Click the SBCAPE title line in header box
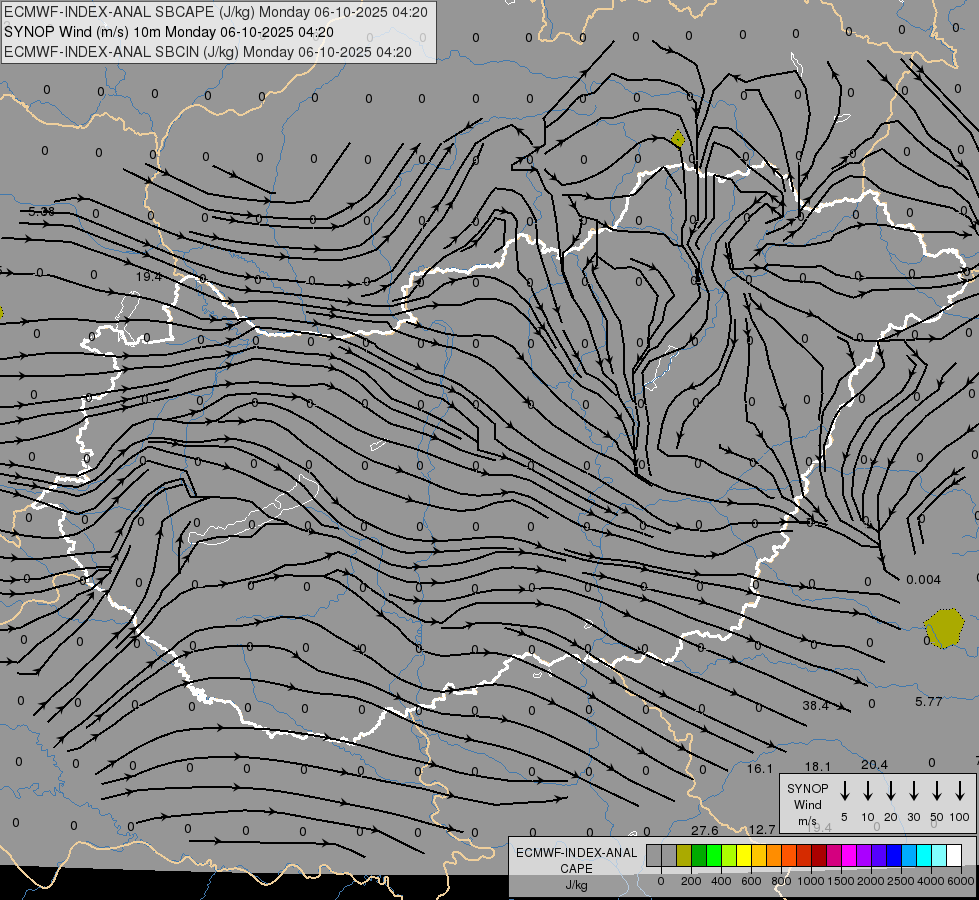979x900 pixels. pyautogui.click(x=216, y=12)
